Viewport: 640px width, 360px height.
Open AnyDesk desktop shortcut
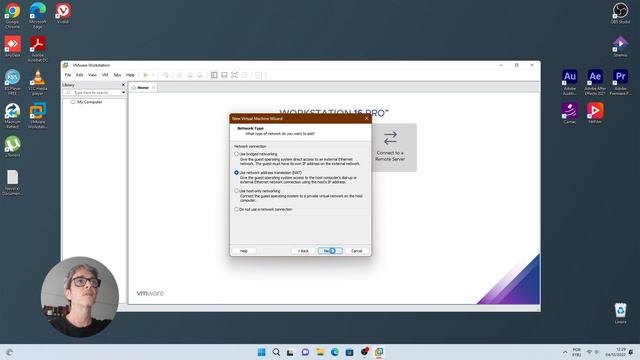point(12,47)
